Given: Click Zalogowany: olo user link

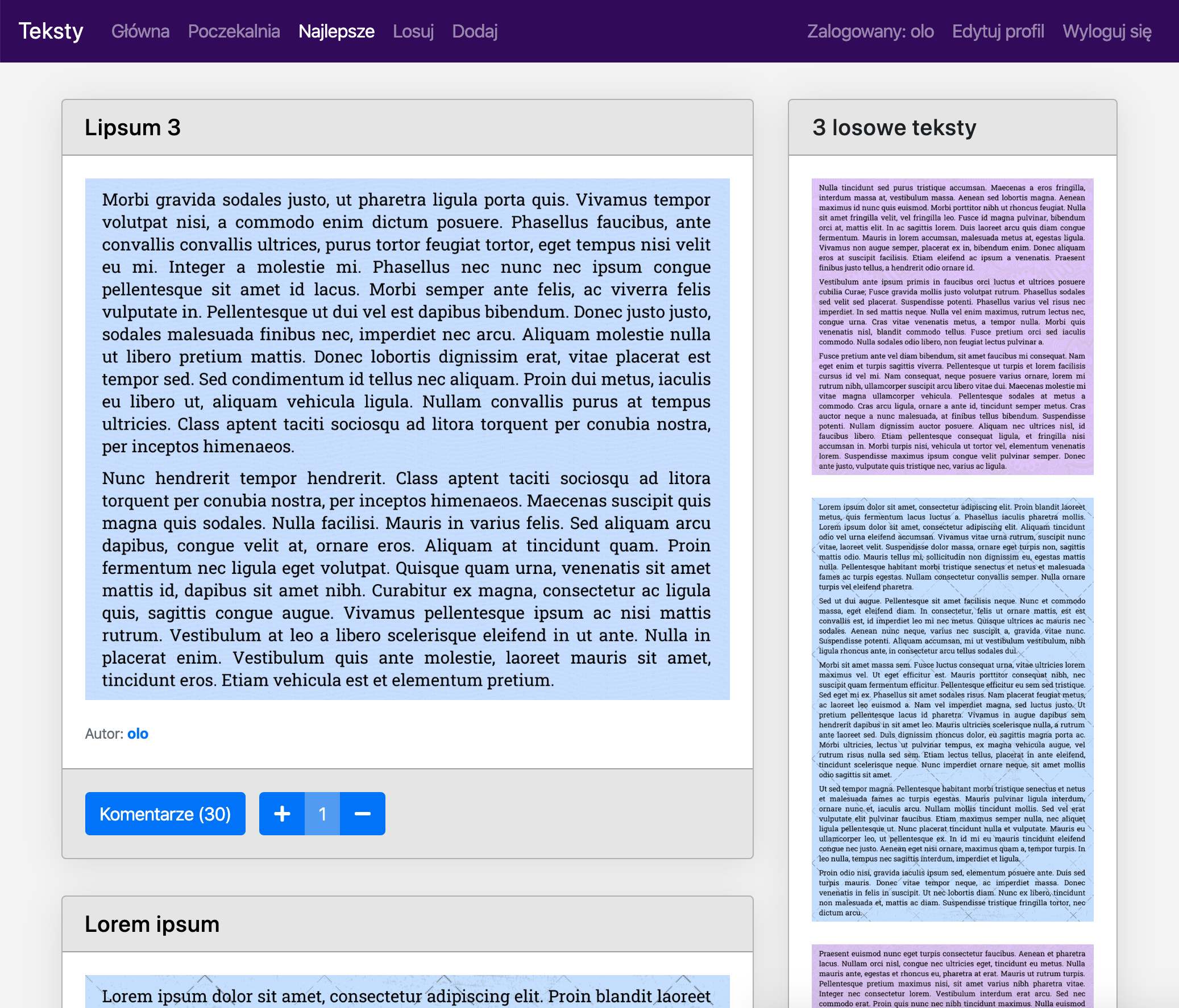Looking at the screenshot, I should point(870,31).
